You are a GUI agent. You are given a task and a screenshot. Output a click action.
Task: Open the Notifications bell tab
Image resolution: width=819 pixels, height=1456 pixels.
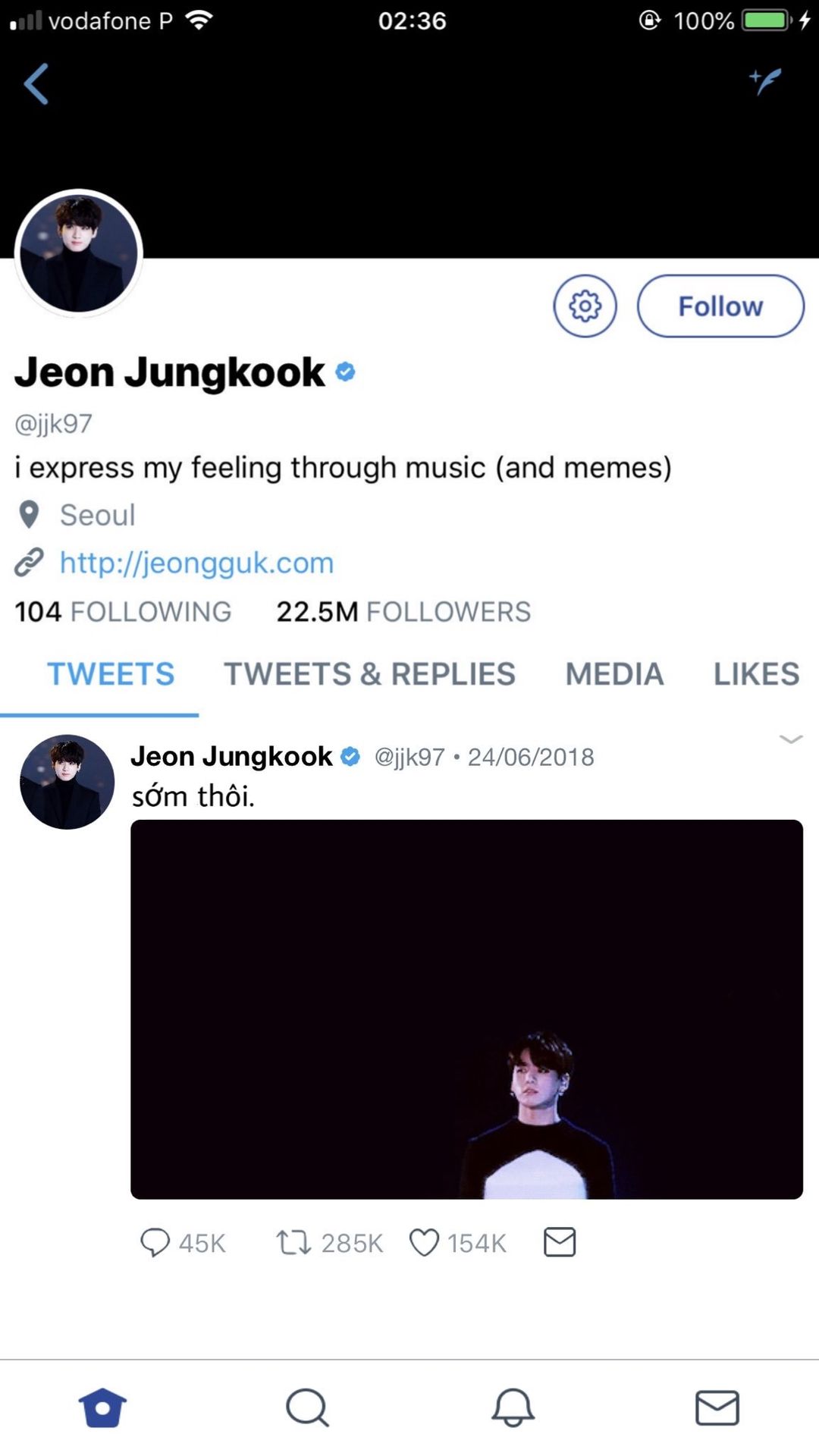pos(513,1408)
